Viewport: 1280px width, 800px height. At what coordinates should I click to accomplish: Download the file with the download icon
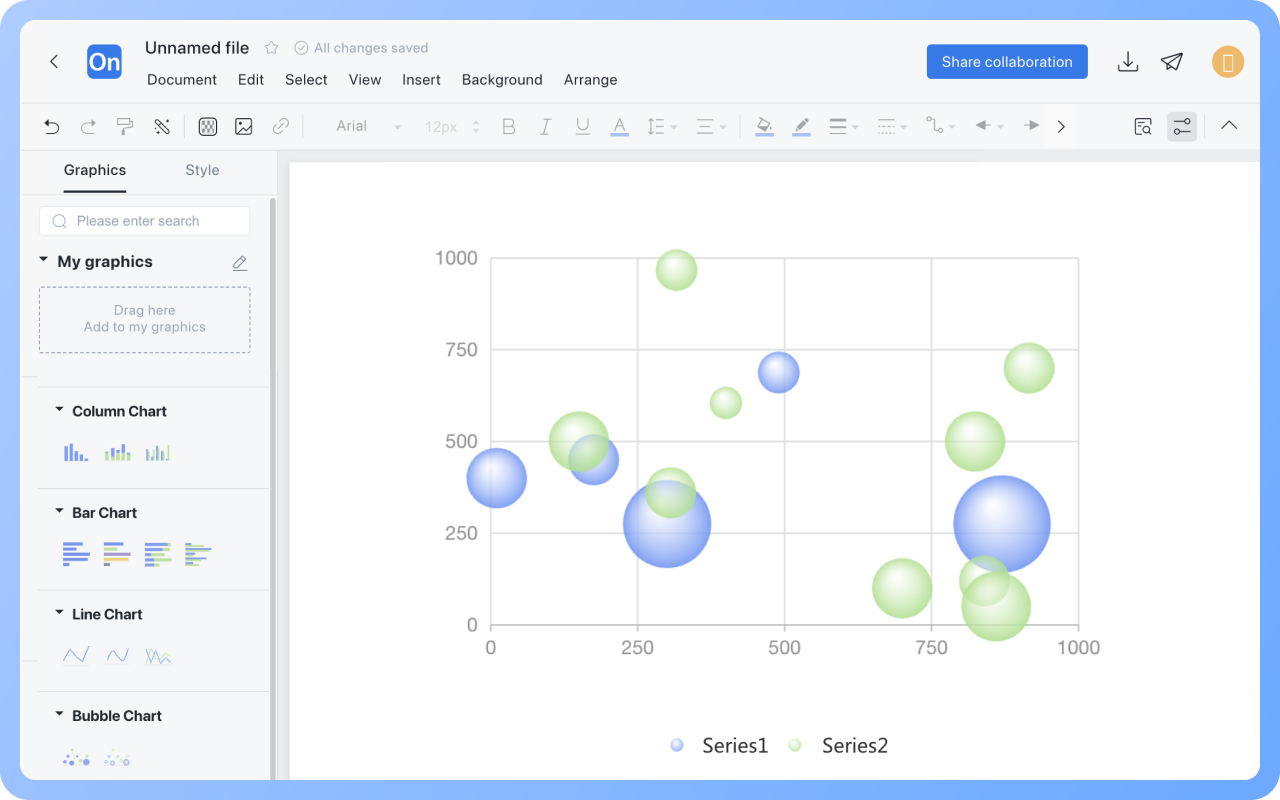pos(1128,62)
